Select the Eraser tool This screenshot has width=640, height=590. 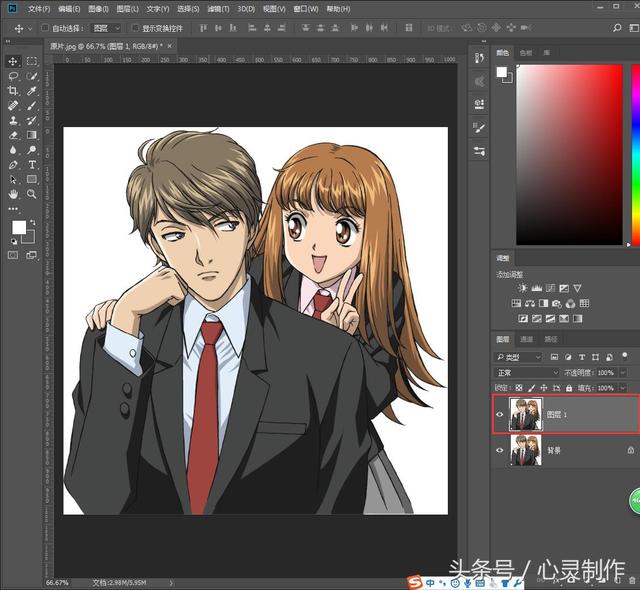[13, 135]
